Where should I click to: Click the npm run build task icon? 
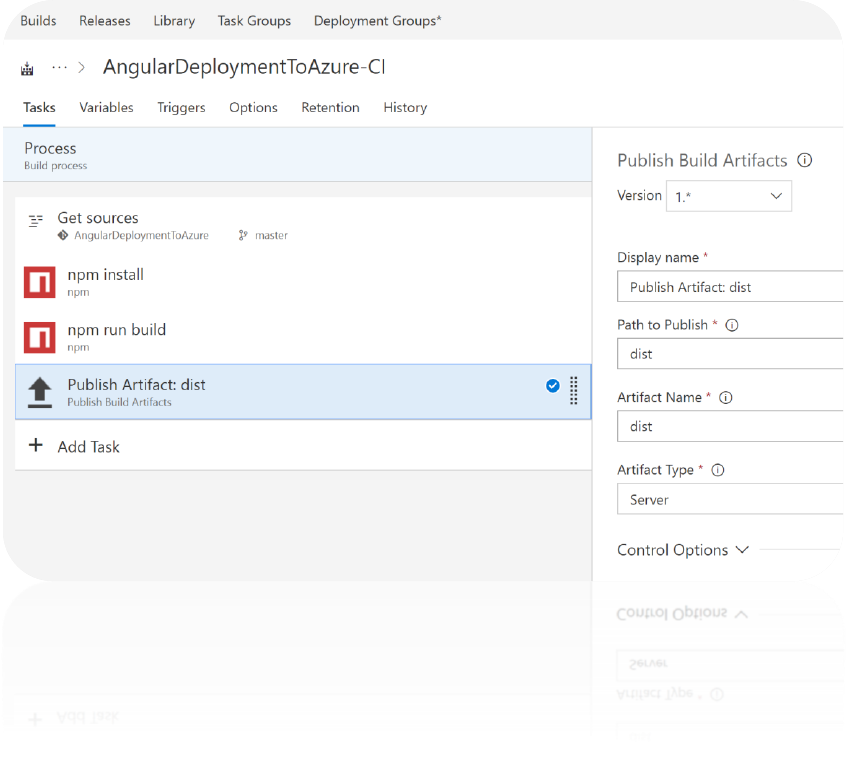pos(39,337)
